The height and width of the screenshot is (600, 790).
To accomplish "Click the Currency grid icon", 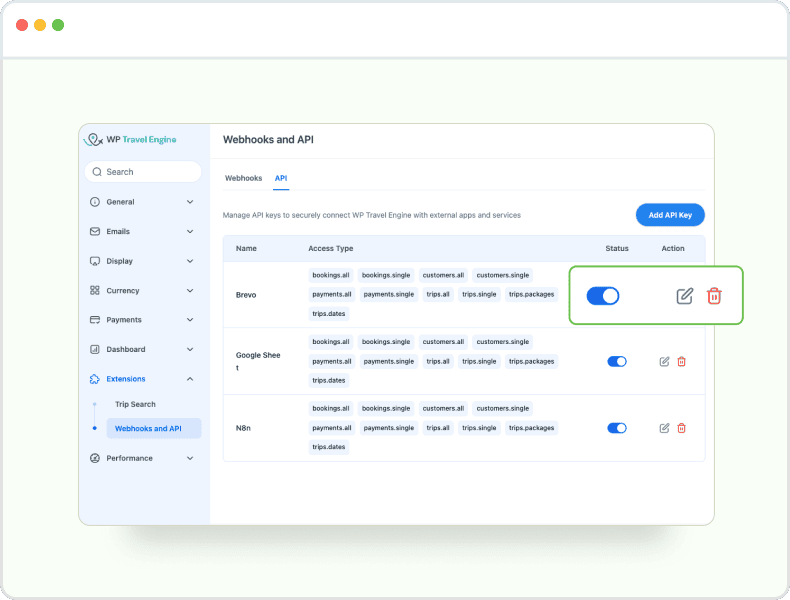I will (95, 290).
